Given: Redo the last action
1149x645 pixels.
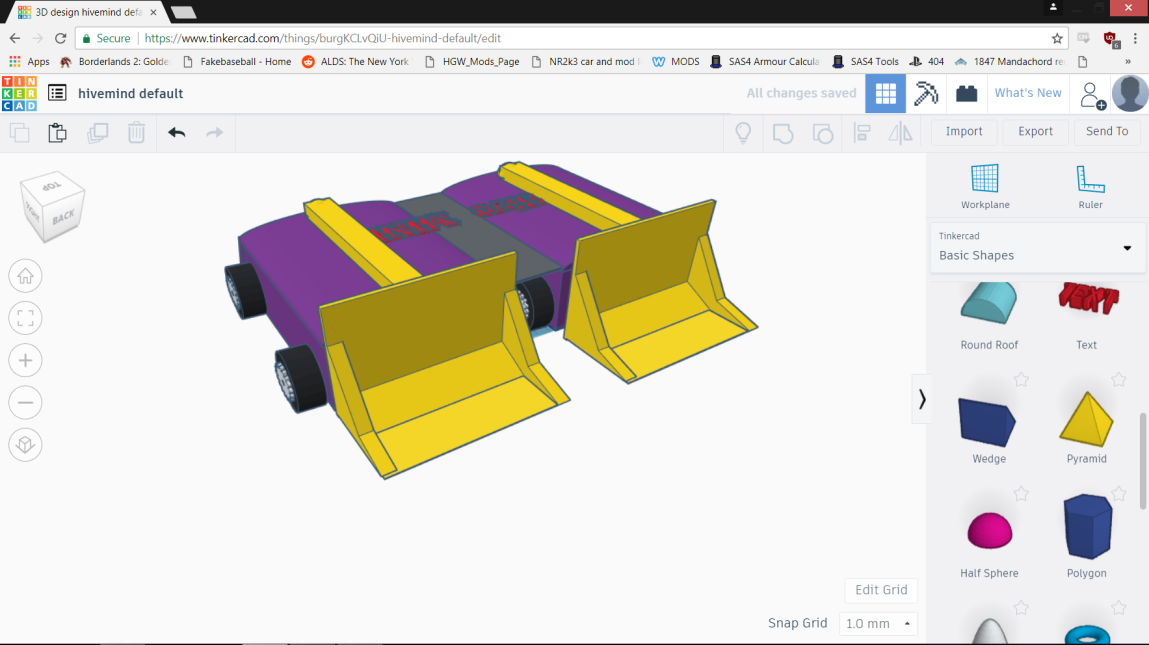Looking at the screenshot, I should [x=215, y=133].
